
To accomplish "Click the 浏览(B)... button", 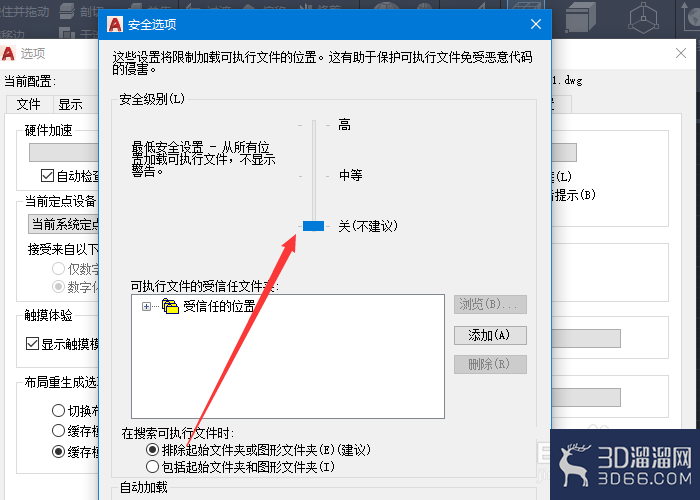I will 490,304.
